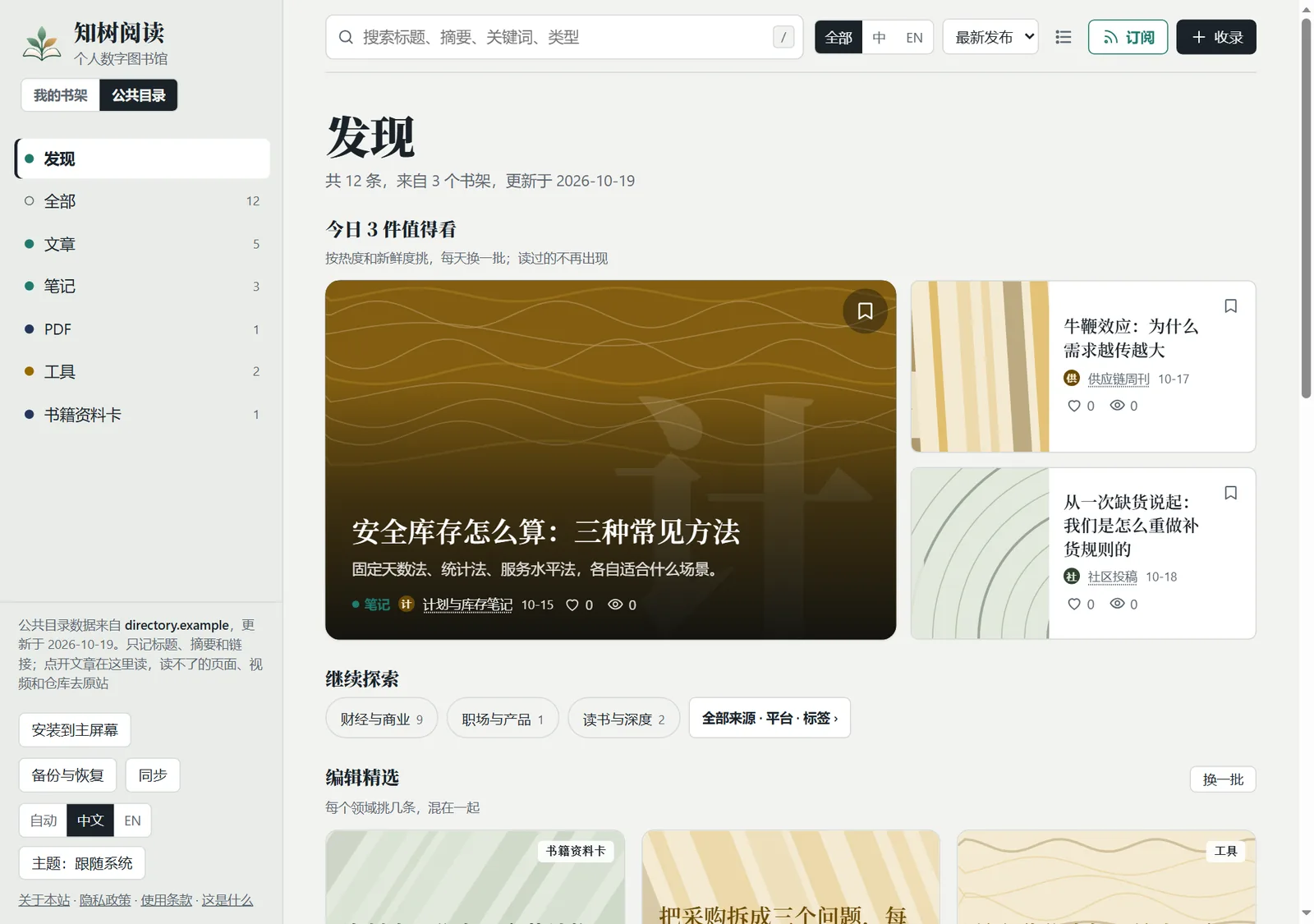
Task: Switch to list view icon
Action: 1064,37
